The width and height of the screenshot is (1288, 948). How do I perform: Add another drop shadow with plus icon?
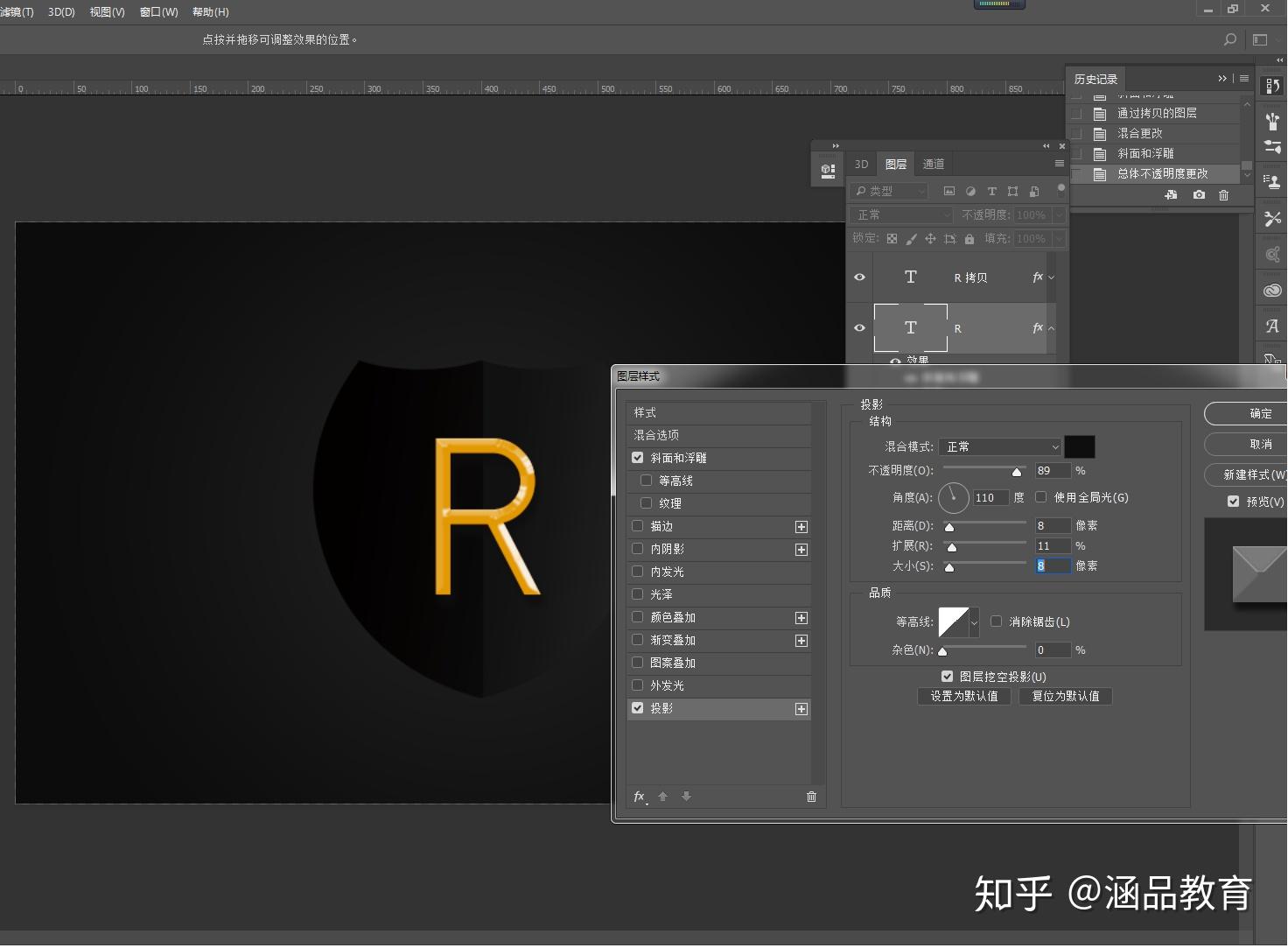[x=801, y=709]
